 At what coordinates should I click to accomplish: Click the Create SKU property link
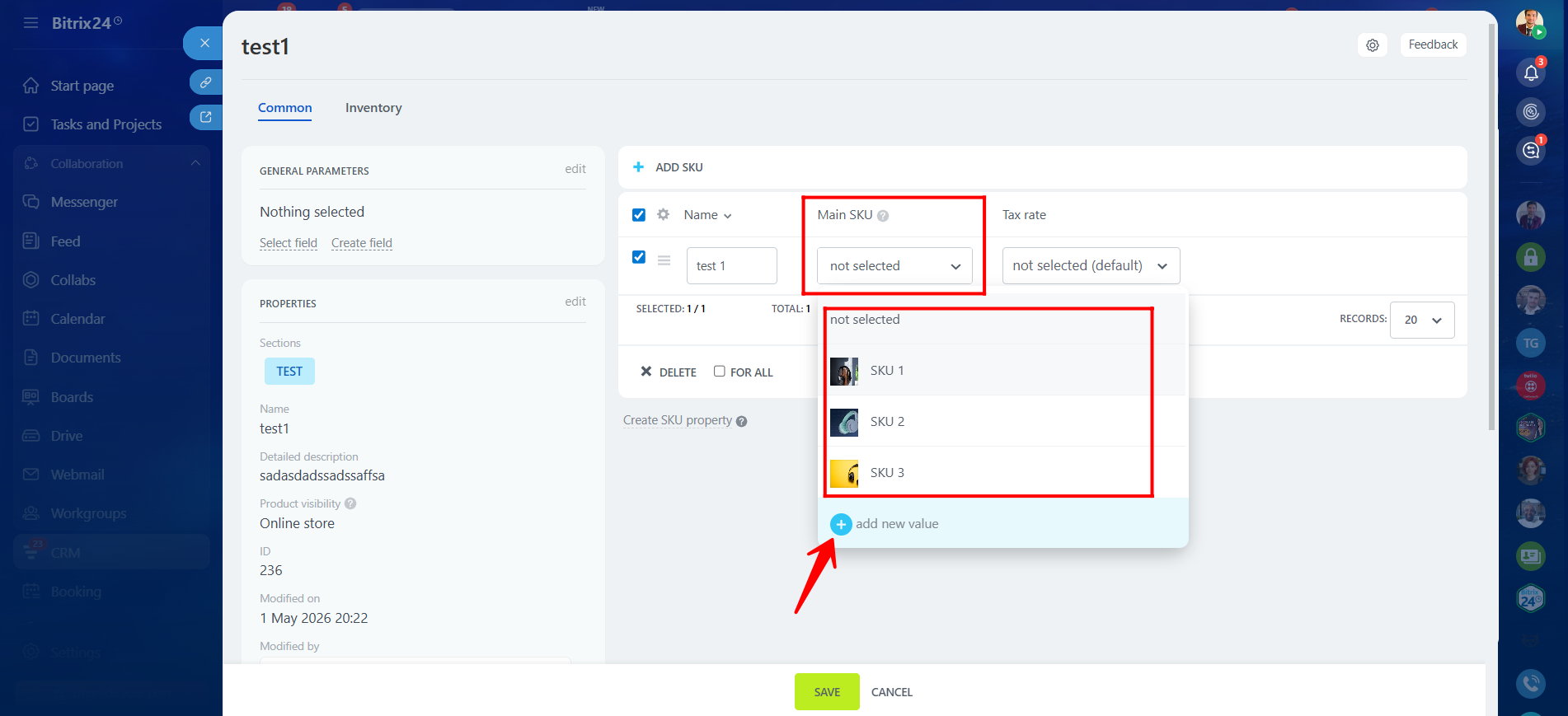678,420
